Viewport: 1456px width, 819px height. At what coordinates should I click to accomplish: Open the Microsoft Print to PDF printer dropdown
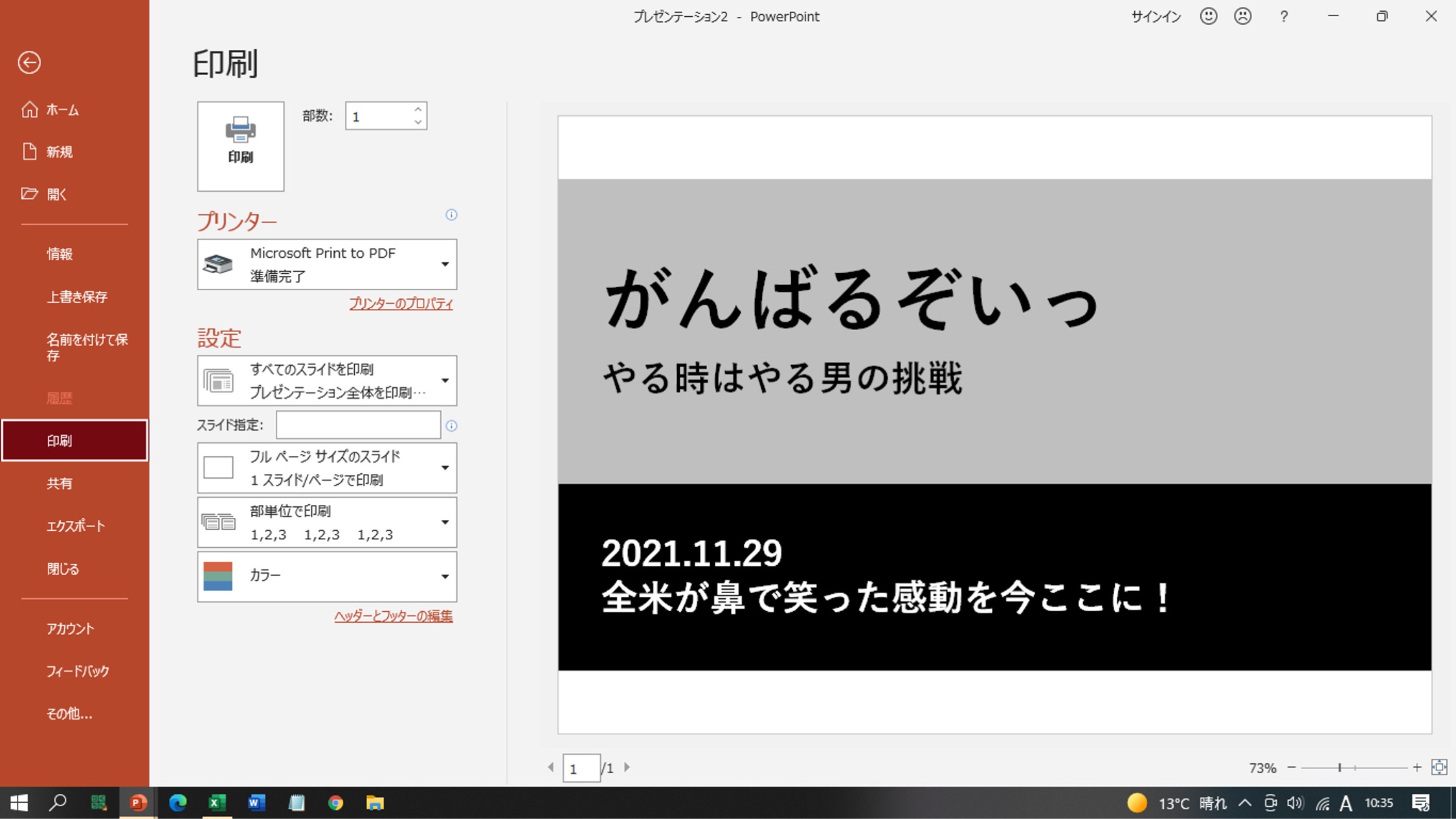coord(327,264)
